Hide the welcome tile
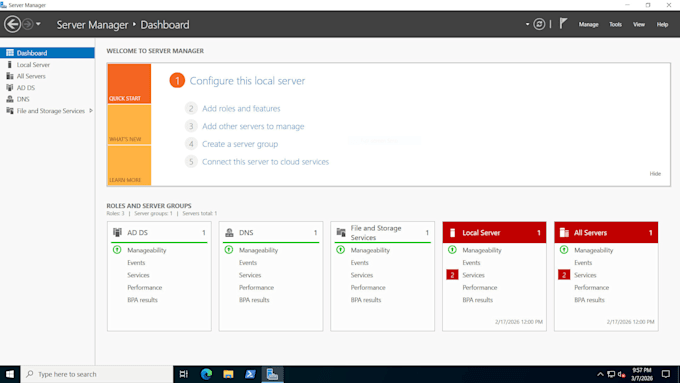 [655, 173]
